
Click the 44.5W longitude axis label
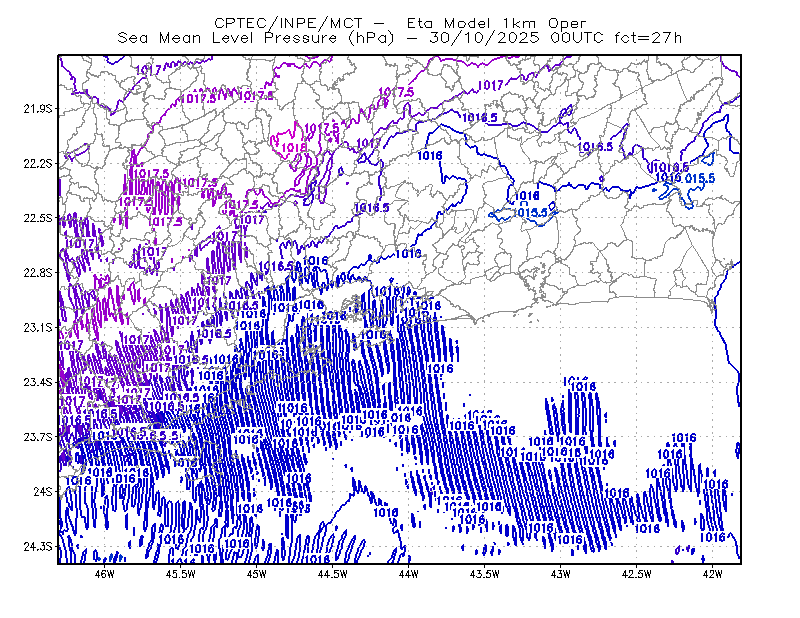[x=333, y=574]
